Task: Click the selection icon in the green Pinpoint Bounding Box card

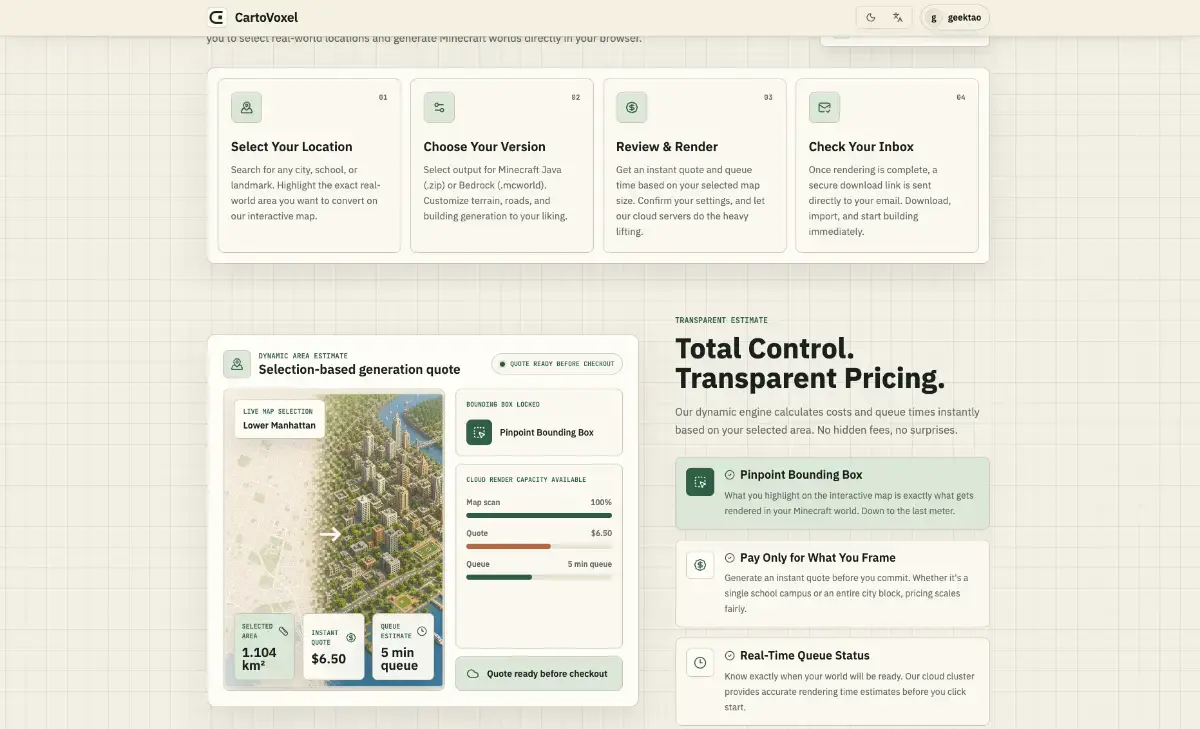Action: tap(700, 482)
